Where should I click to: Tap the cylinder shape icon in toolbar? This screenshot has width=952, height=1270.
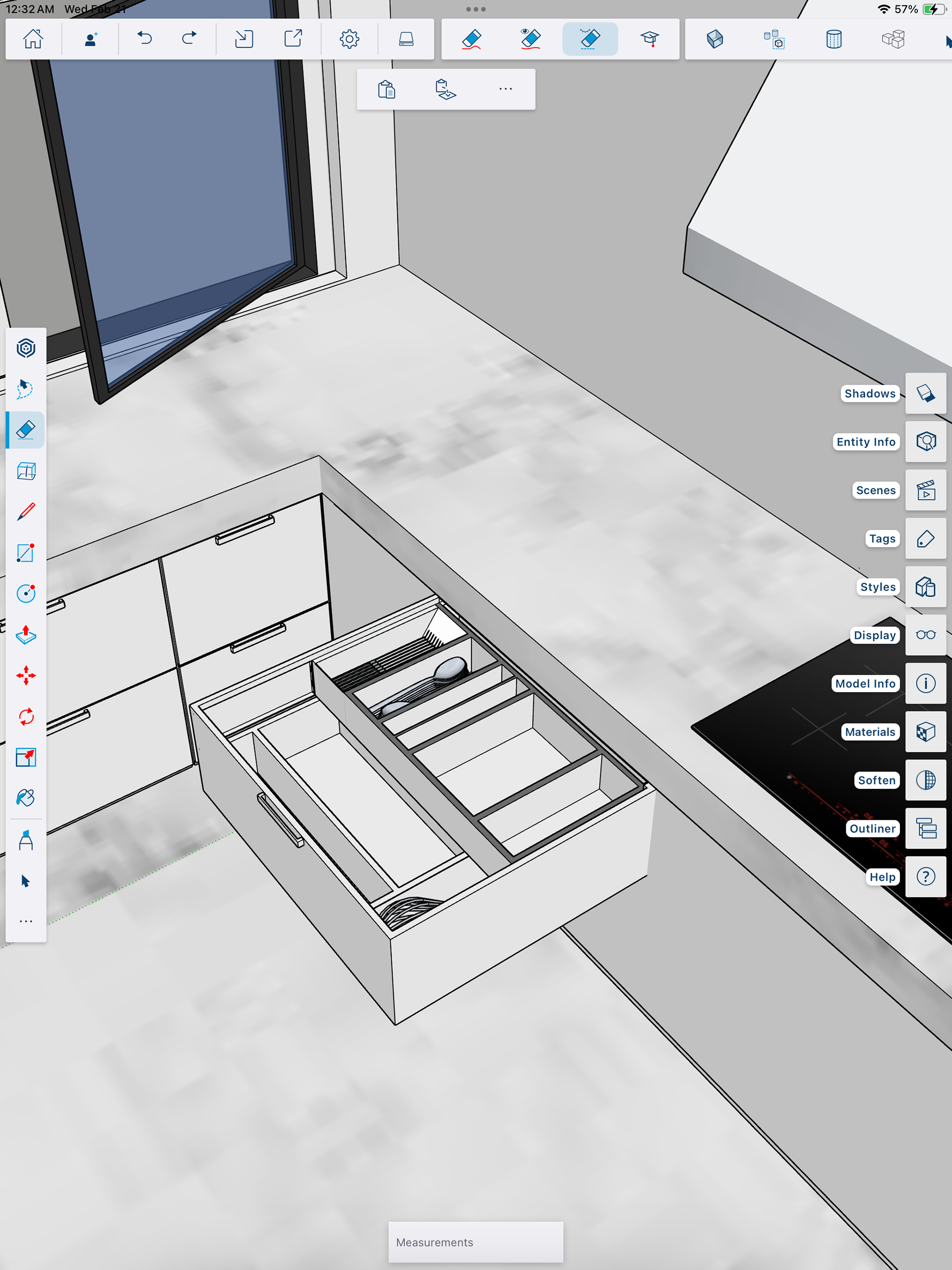(x=833, y=39)
